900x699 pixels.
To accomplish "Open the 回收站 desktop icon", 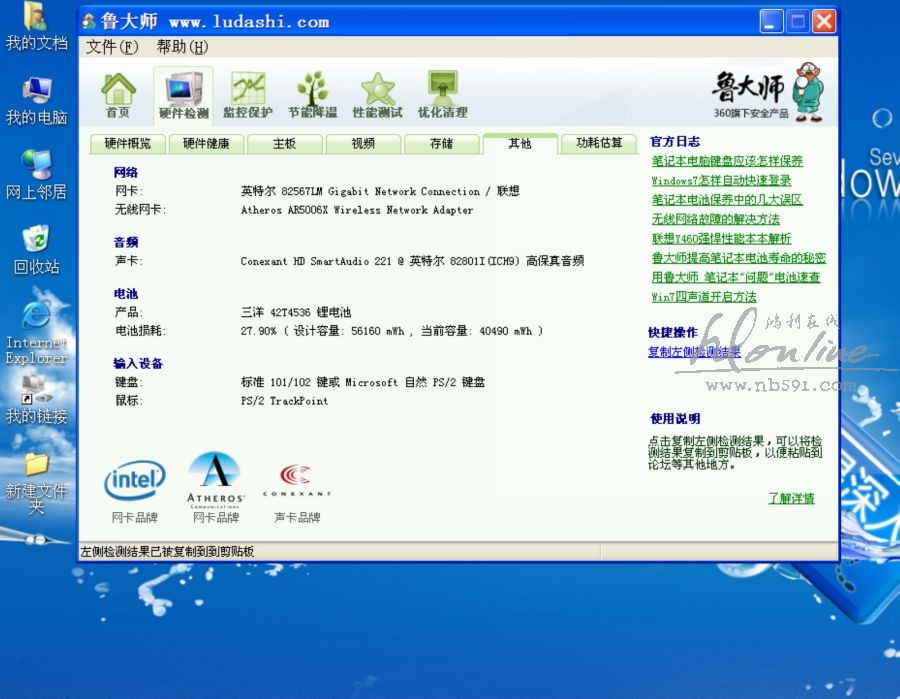I will [x=36, y=249].
